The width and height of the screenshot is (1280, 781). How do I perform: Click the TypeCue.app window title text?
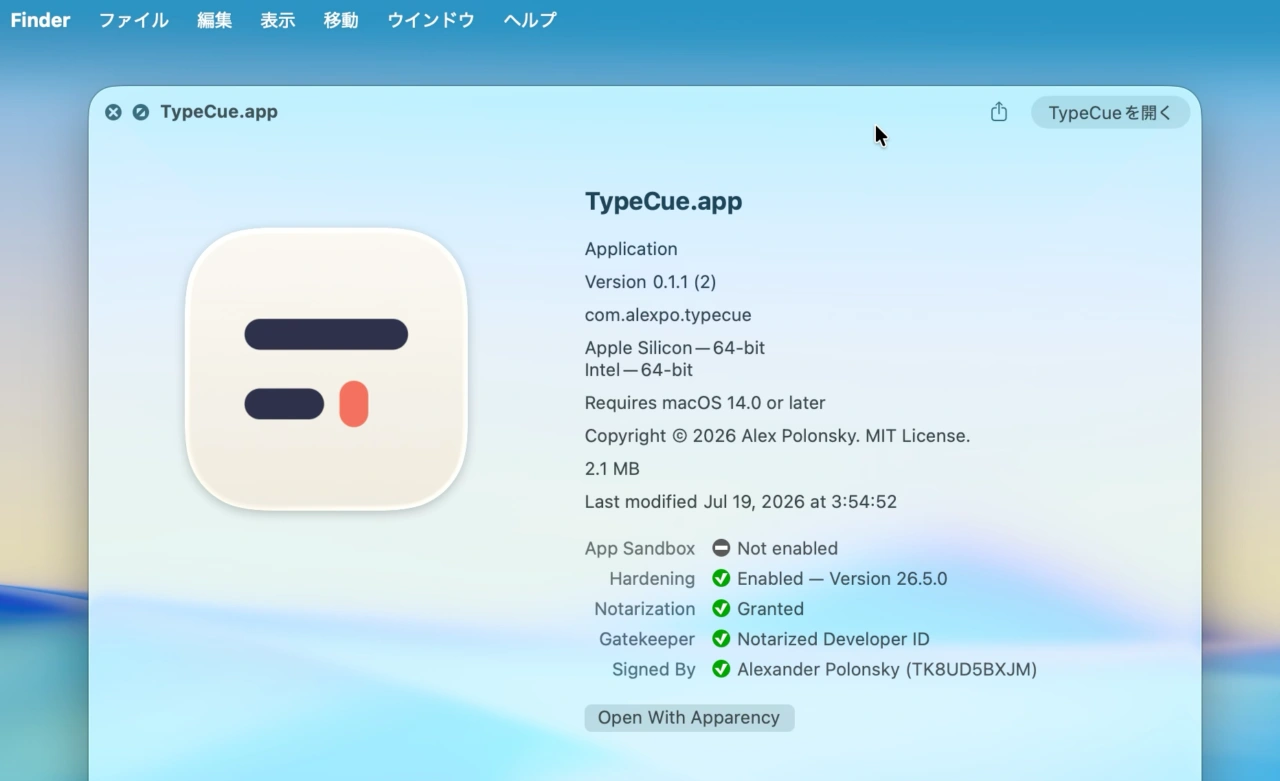pos(219,112)
